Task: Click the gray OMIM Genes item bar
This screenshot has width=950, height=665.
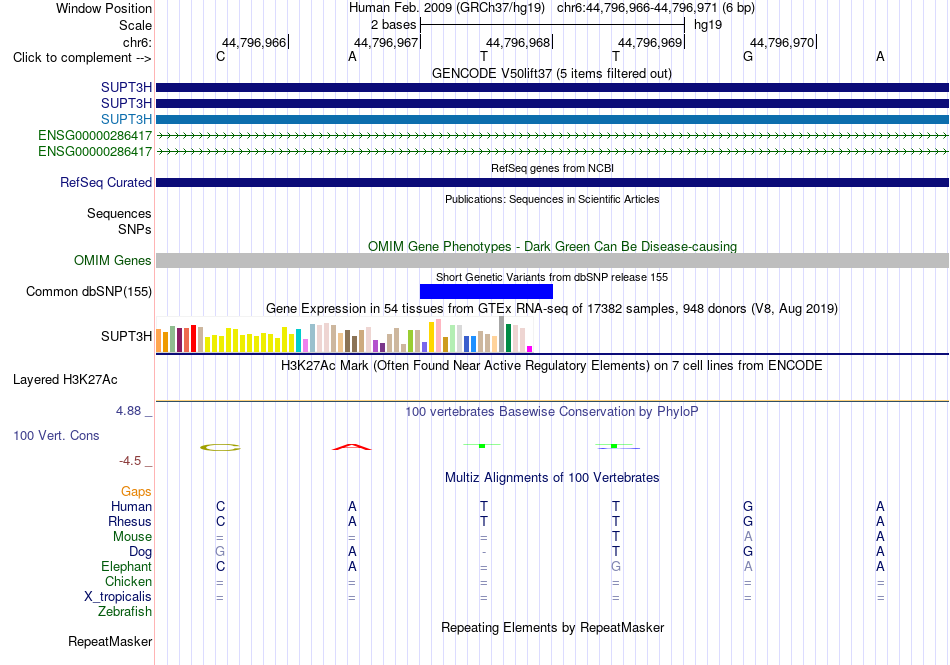Action: click(x=552, y=260)
